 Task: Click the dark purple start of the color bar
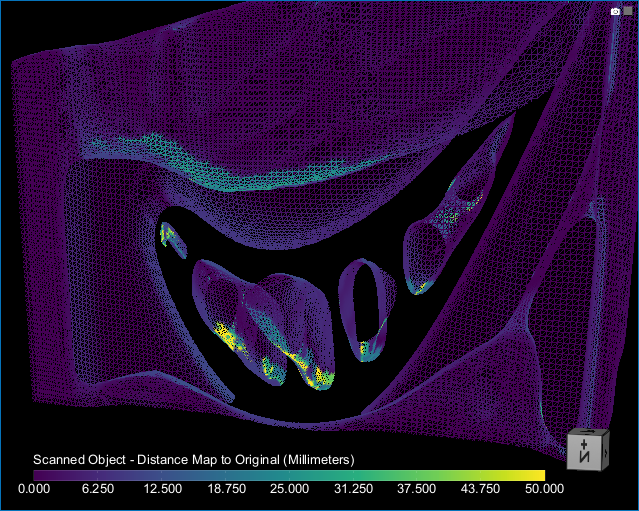tap(38, 475)
